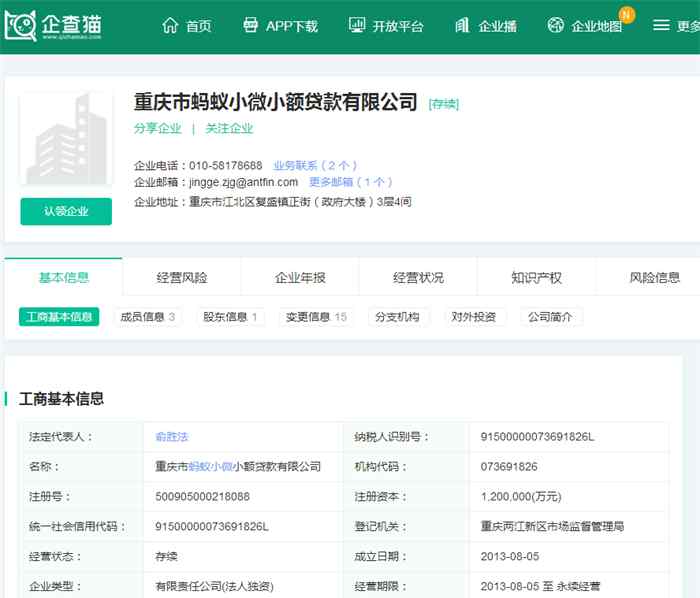Click phone number 010-58178688
This screenshot has width=700, height=598.
(225, 166)
